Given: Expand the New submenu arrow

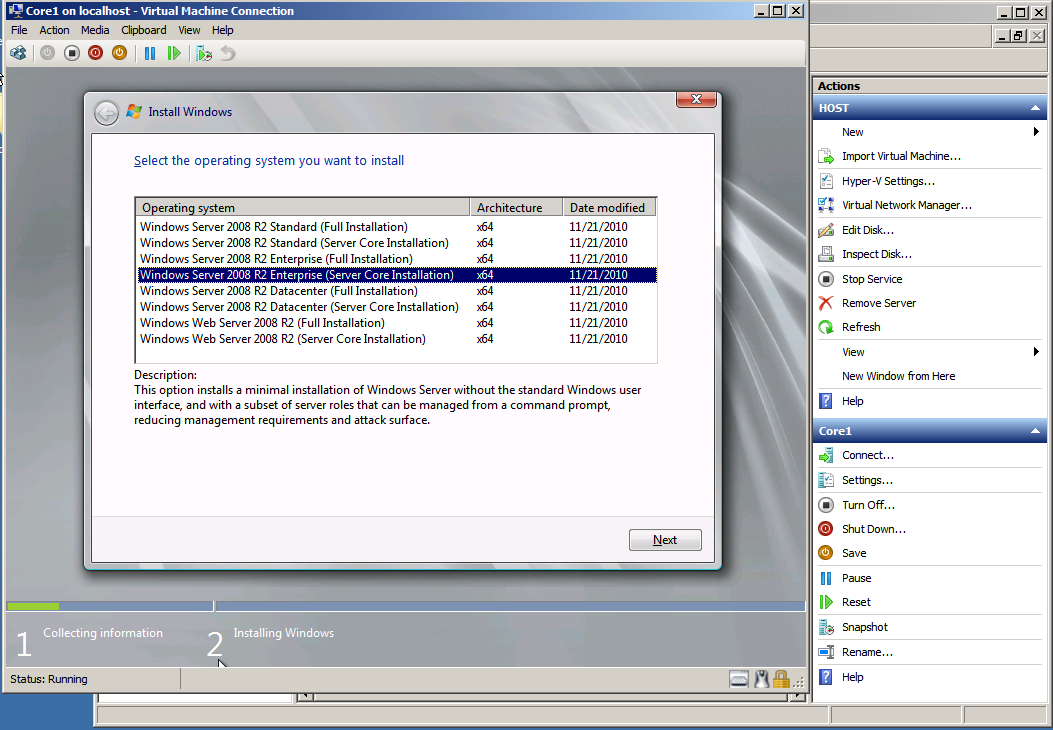Looking at the screenshot, I should [x=1036, y=132].
